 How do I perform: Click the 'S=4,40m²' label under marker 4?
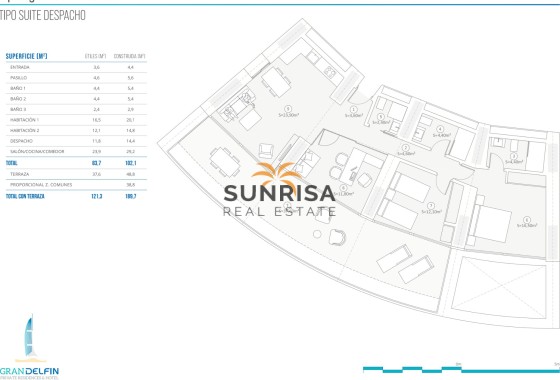pyautogui.click(x=441, y=135)
